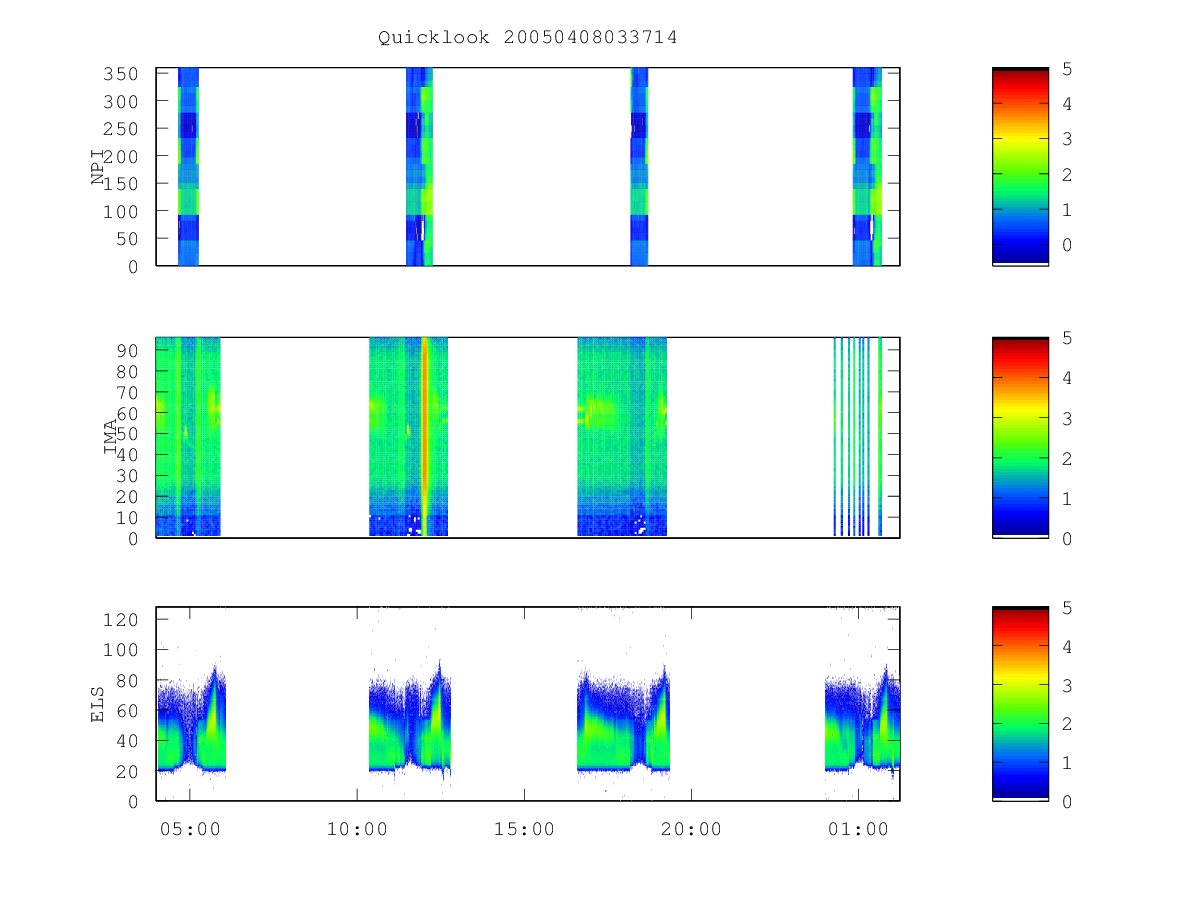Click the Quicklook 20050408033714 title
The height and width of the screenshot is (900, 1200).
528,38
